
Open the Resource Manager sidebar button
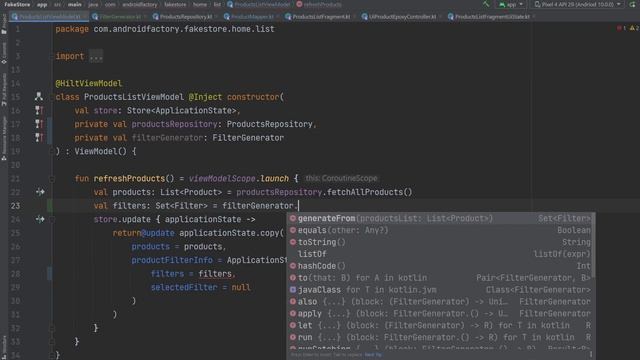[4, 138]
